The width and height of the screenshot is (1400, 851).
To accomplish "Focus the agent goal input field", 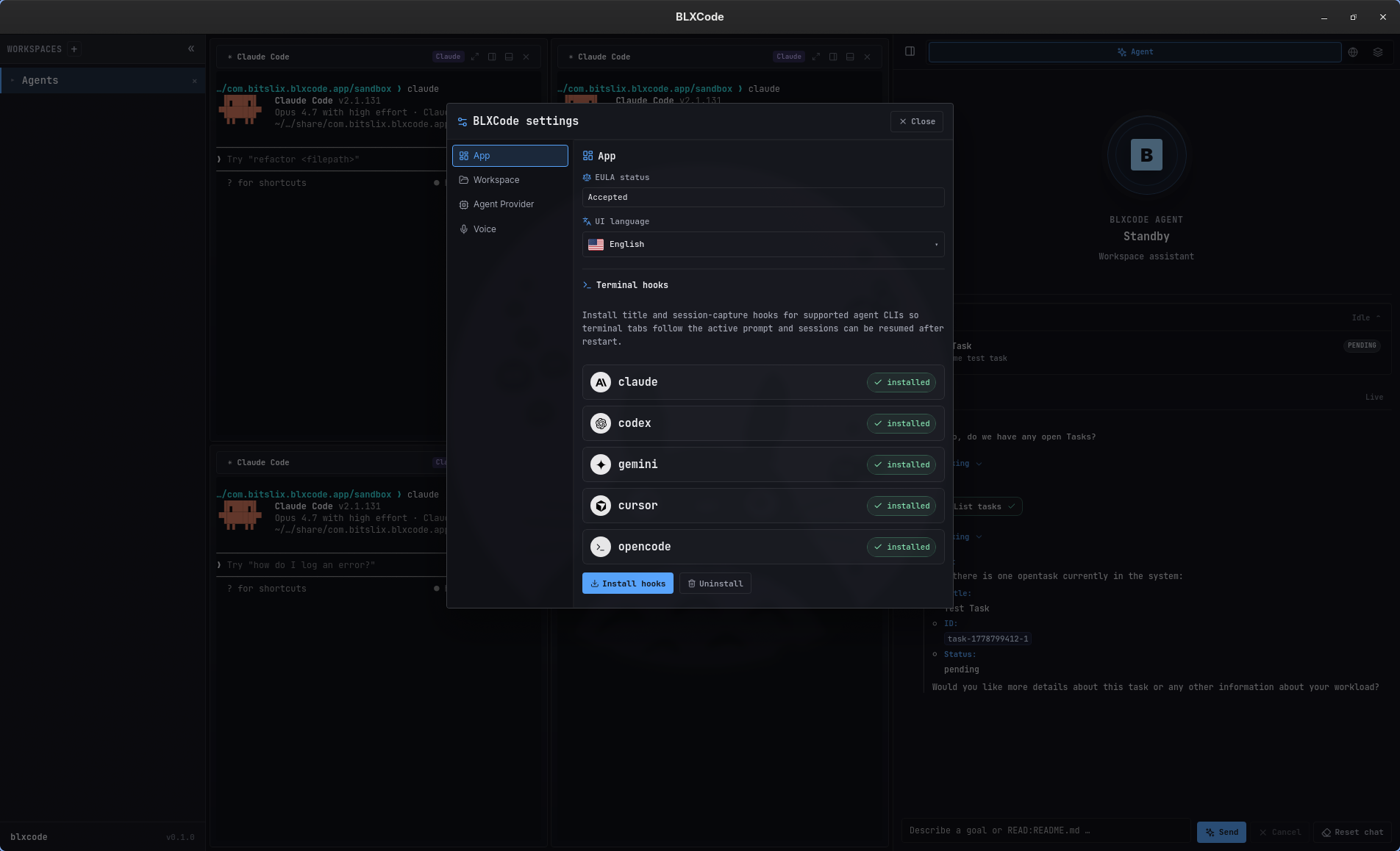I will coord(1046,831).
